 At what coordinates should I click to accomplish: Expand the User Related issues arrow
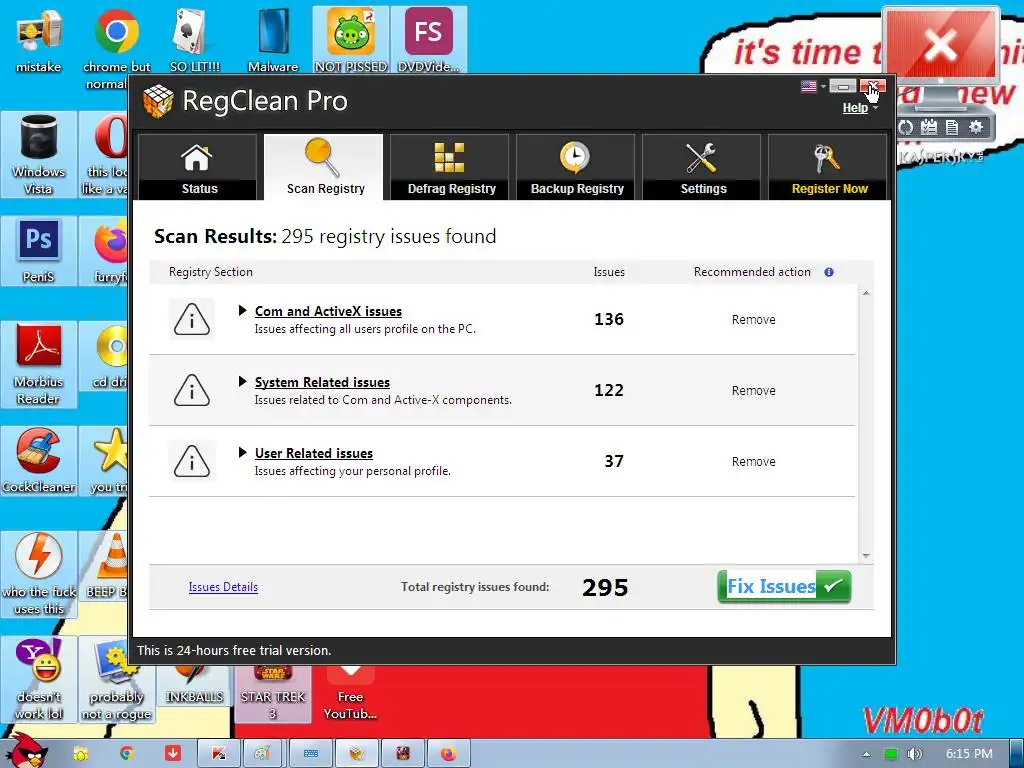(242, 452)
